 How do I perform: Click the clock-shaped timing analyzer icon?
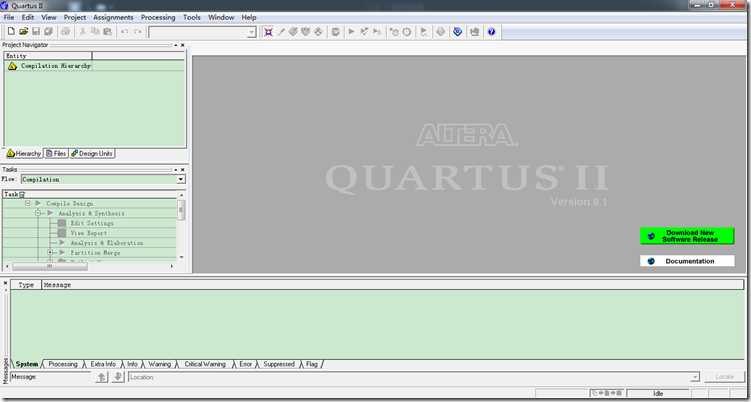(407, 32)
